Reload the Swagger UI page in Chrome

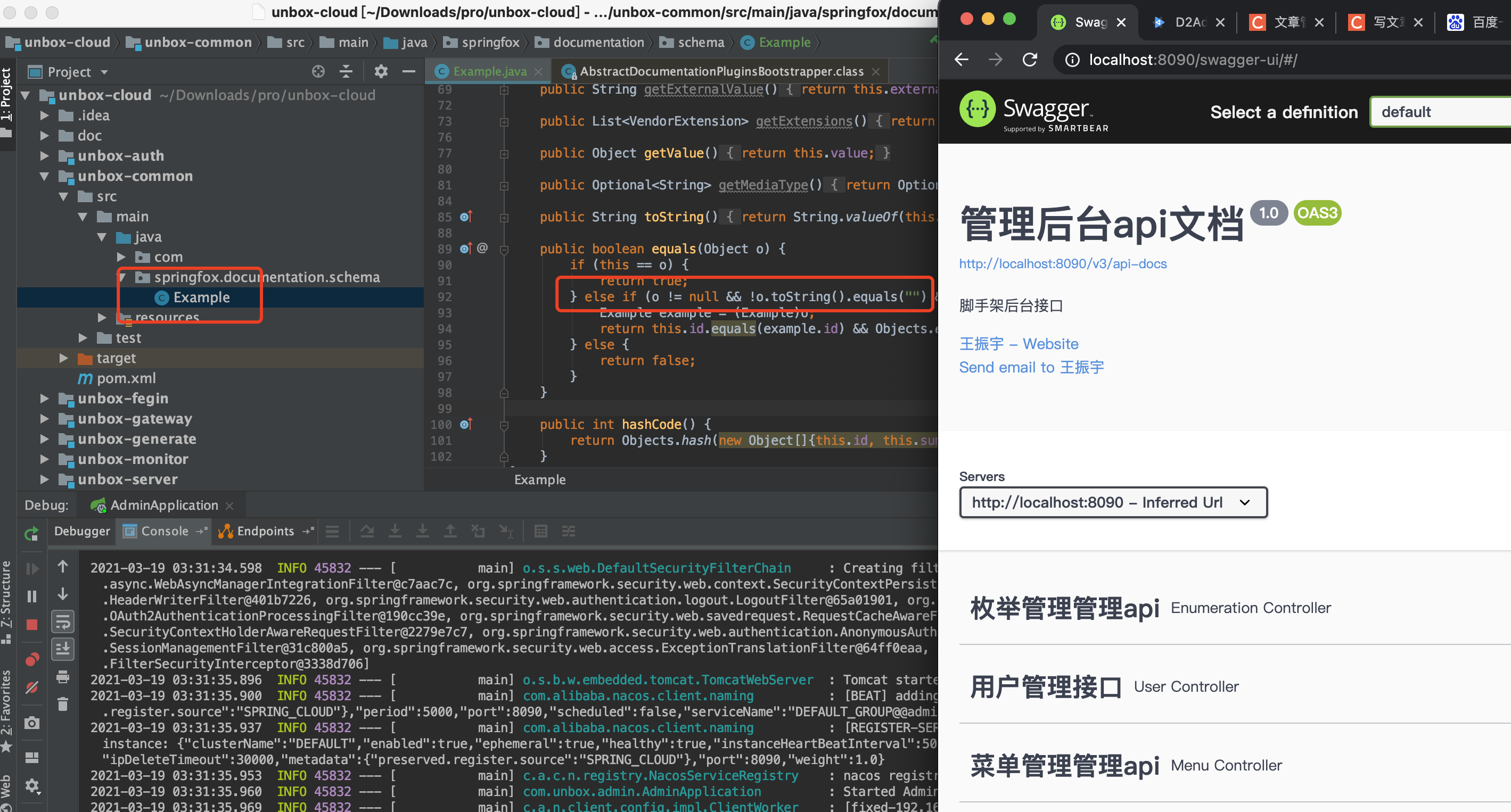pyautogui.click(x=1030, y=59)
